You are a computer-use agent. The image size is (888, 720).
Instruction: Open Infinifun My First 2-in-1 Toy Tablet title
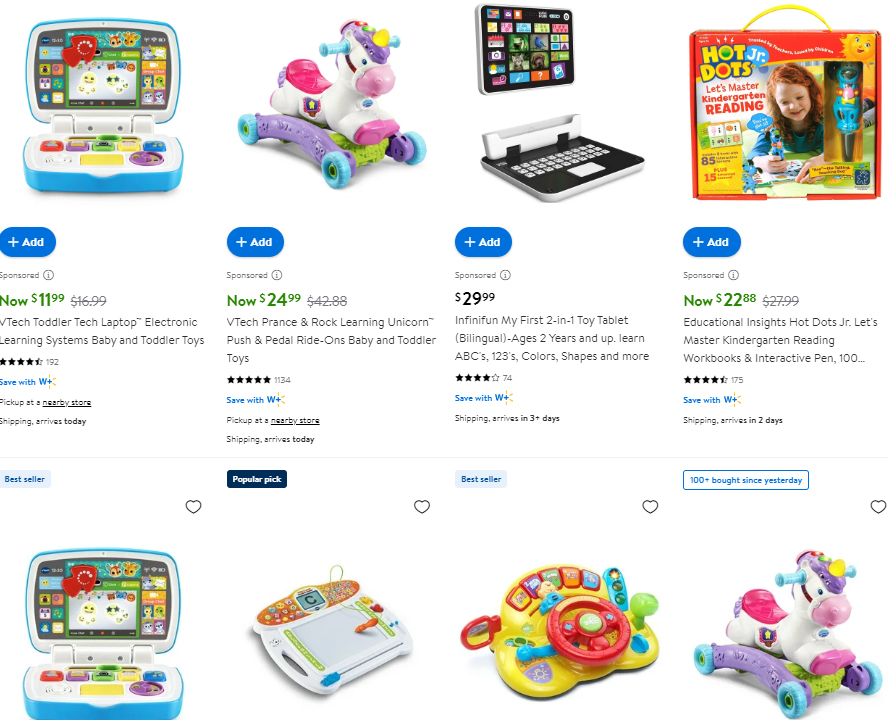point(552,338)
